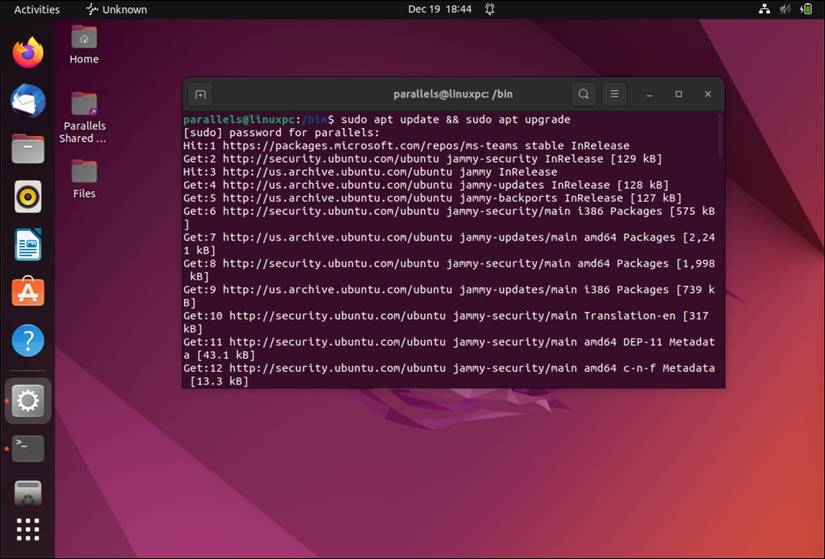Click Activities in the top bar
This screenshot has height=559, width=825.
(x=37, y=9)
